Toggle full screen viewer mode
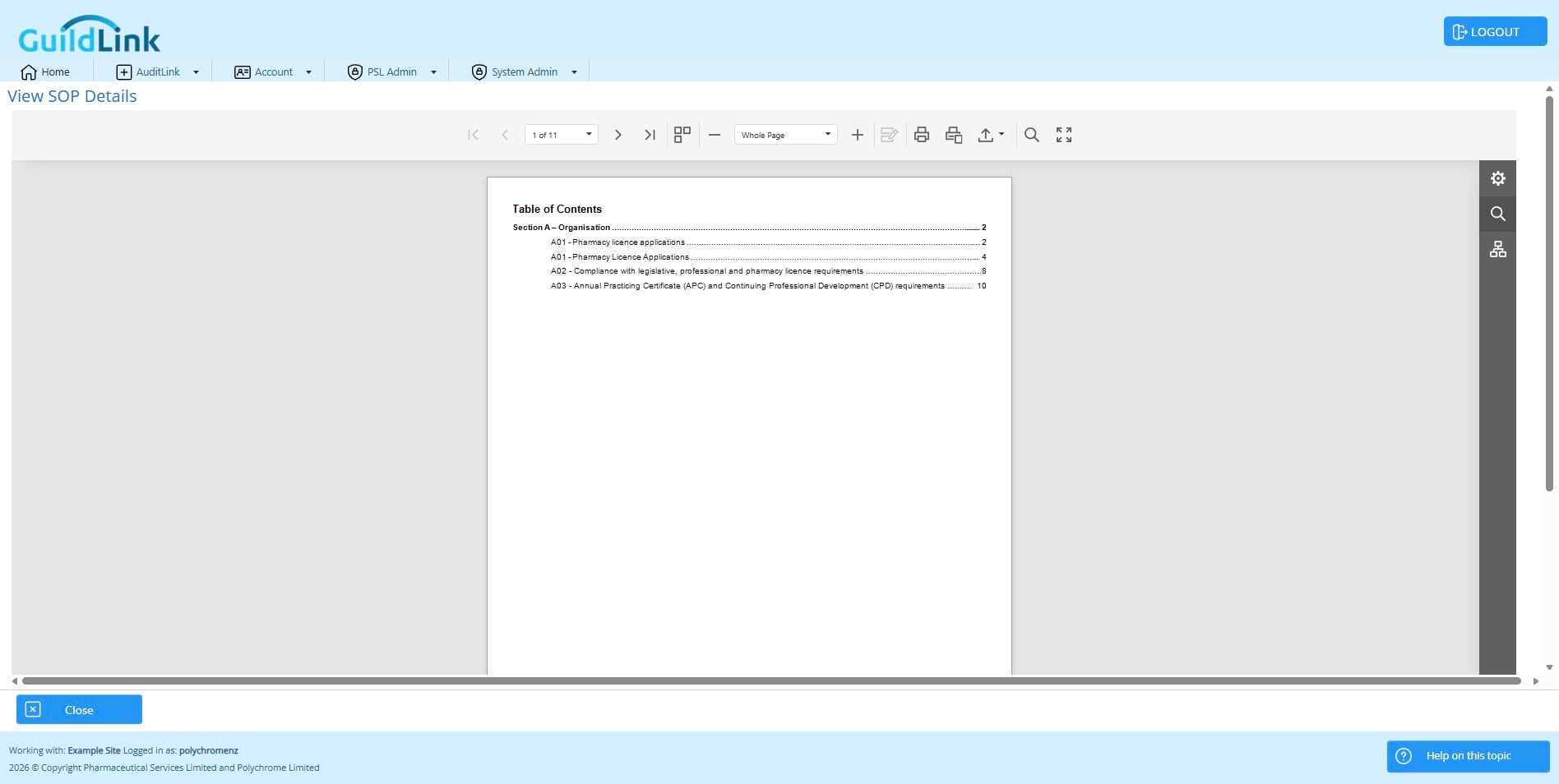 [1064, 135]
